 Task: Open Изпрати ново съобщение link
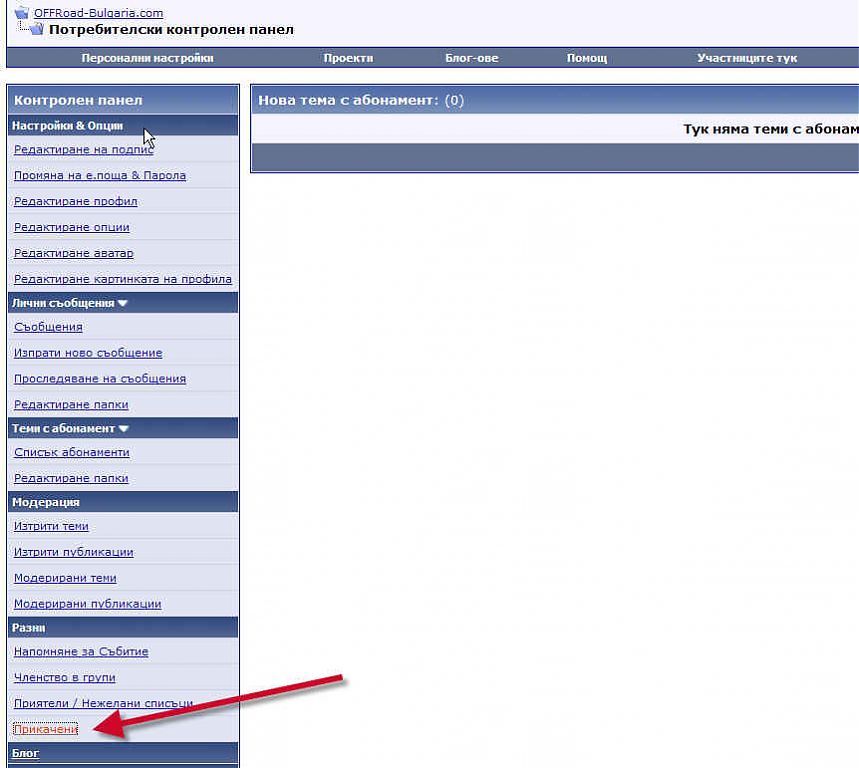tap(88, 353)
